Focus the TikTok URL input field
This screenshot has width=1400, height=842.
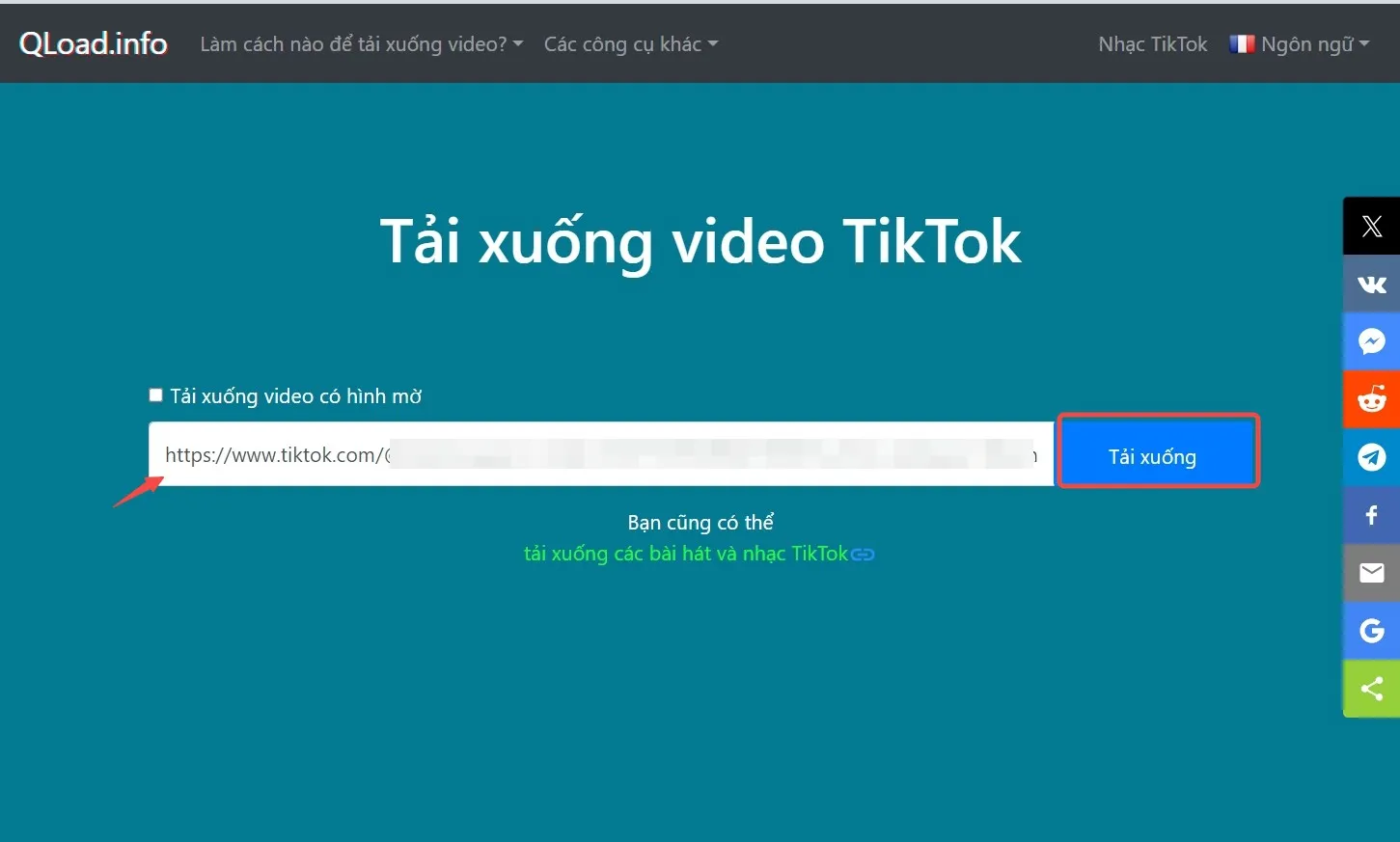coord(601,453)
